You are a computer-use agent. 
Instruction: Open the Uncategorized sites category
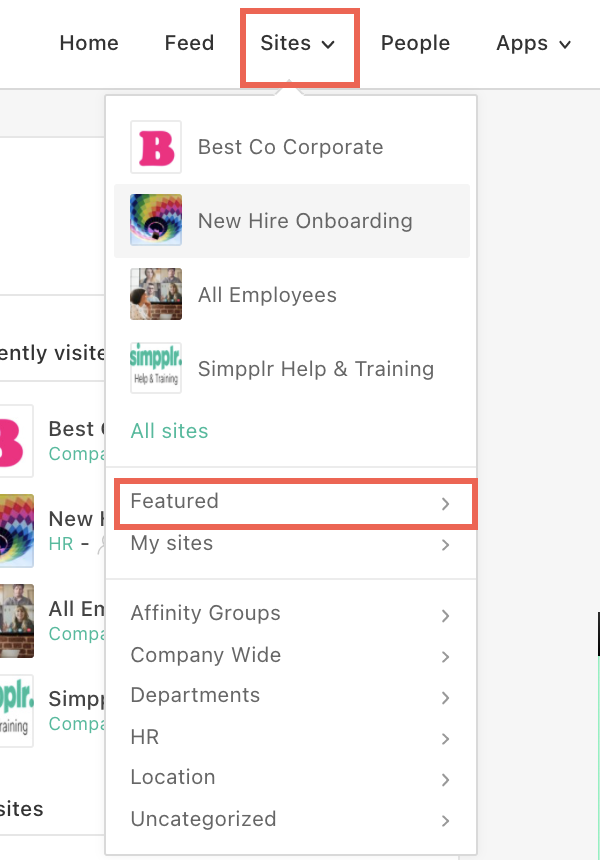coord(291,819)
